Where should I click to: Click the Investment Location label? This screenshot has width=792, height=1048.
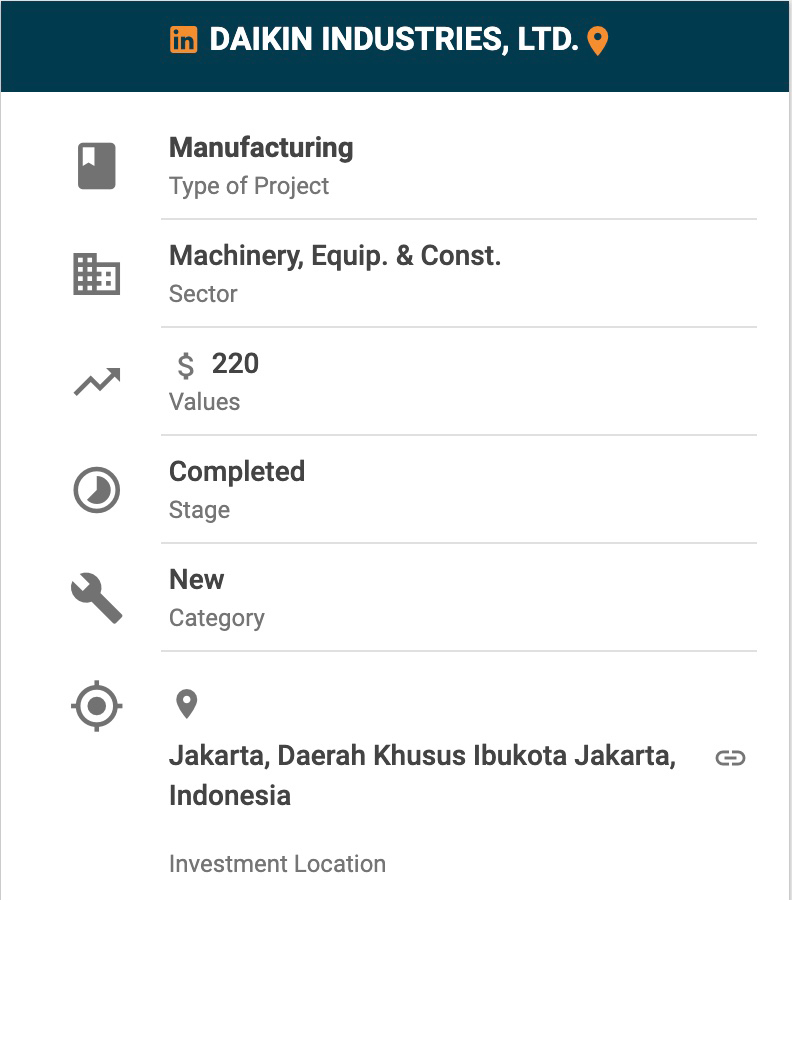277,864
